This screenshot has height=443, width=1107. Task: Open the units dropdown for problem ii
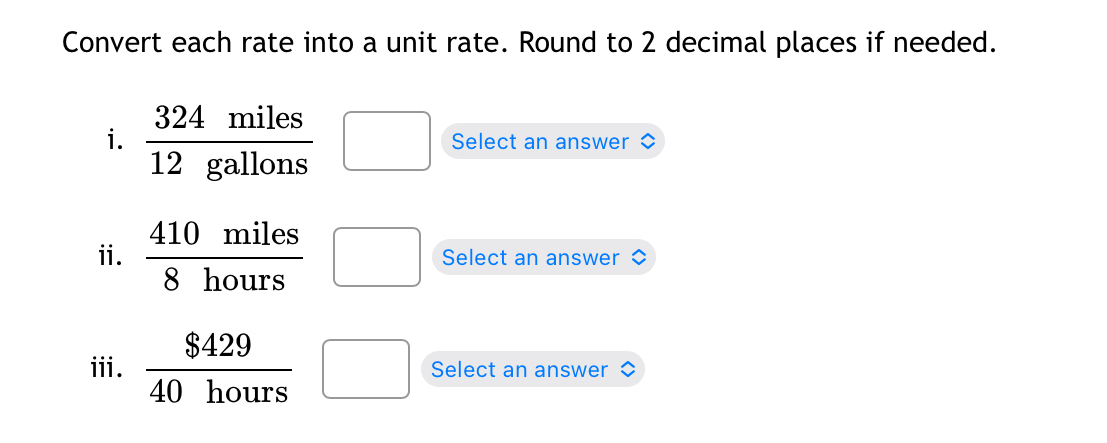[544, 257]
